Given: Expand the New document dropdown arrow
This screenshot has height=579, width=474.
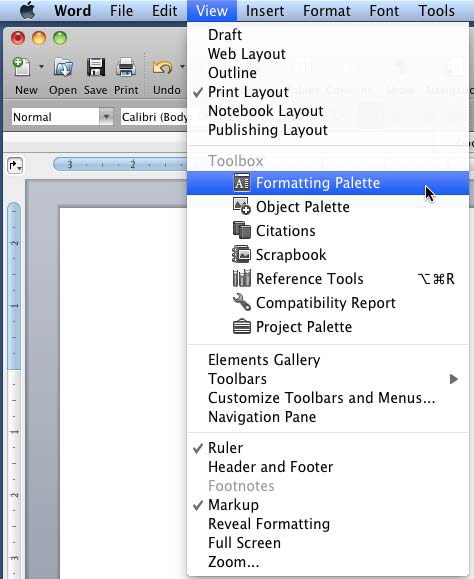Looking at the screenshot, I should tap(41, 67).
